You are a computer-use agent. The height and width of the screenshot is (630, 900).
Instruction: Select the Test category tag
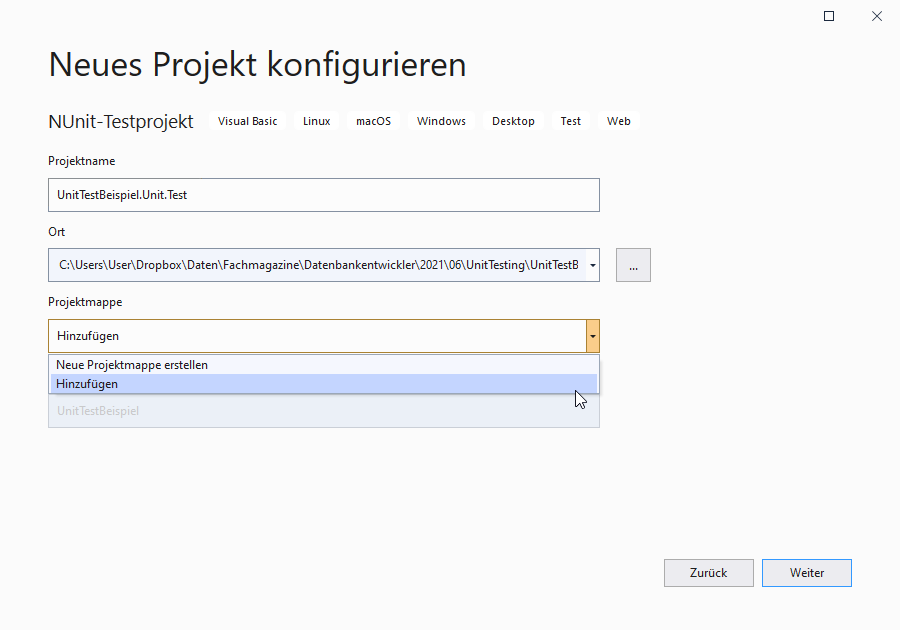click(570, 121)
